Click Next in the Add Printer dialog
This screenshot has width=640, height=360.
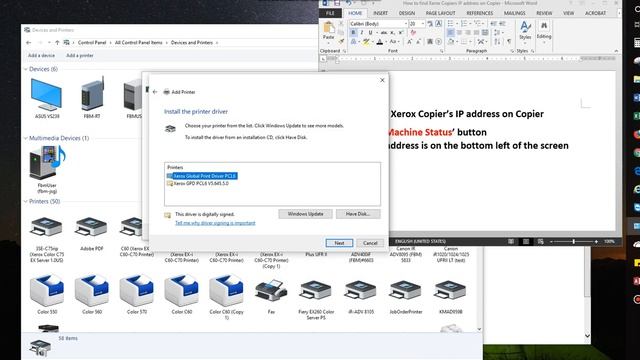pyautogui.click(x=339, y=243)
